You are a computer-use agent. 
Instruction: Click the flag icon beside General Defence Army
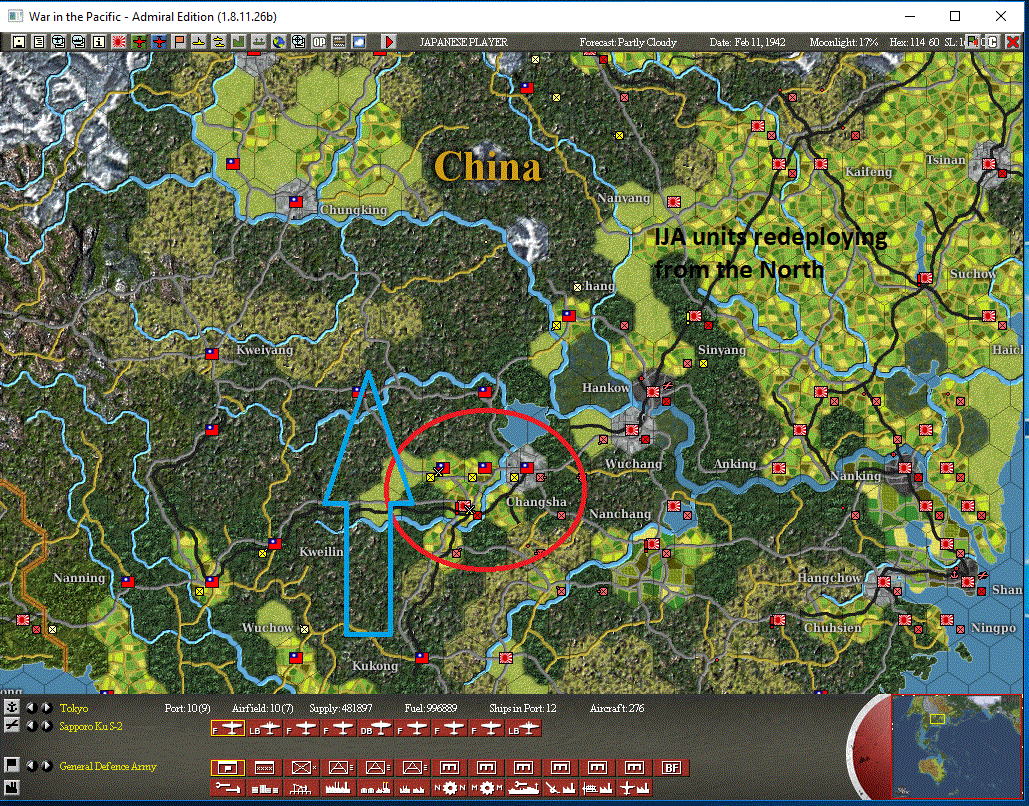click(x=12, y=765)
